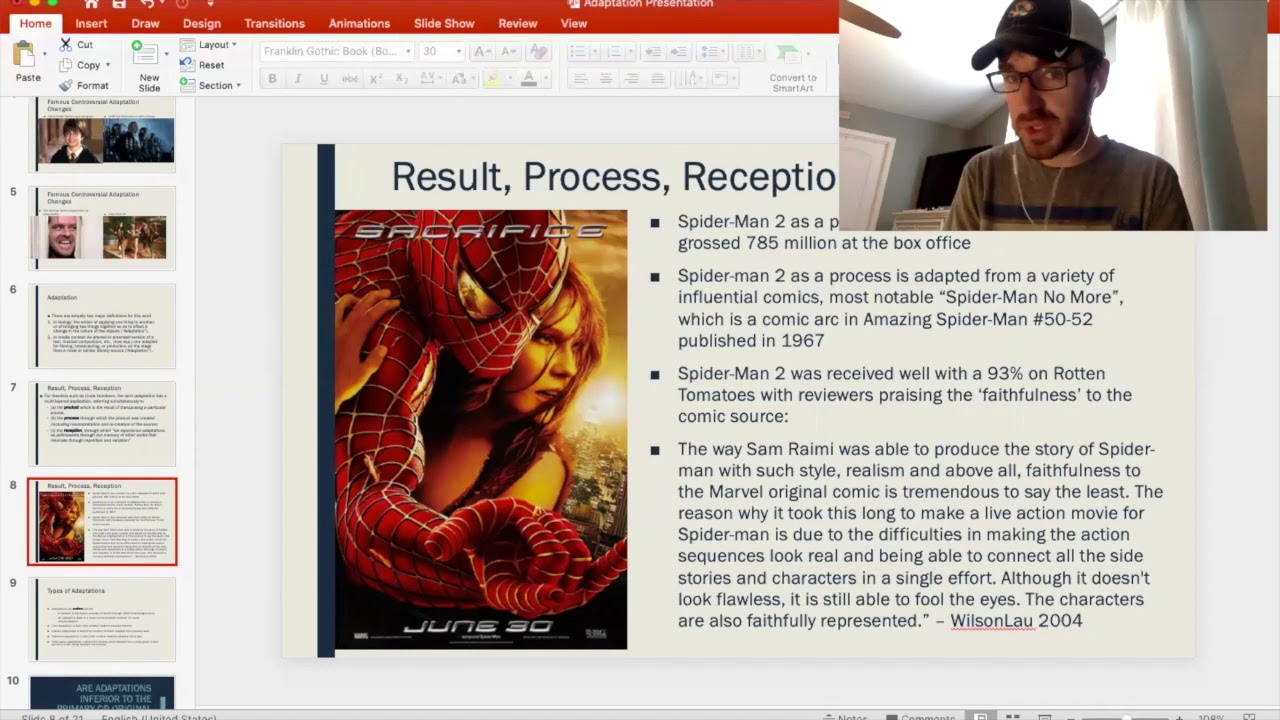
Task: Open the Animations tab
Action: coord(359,23)
